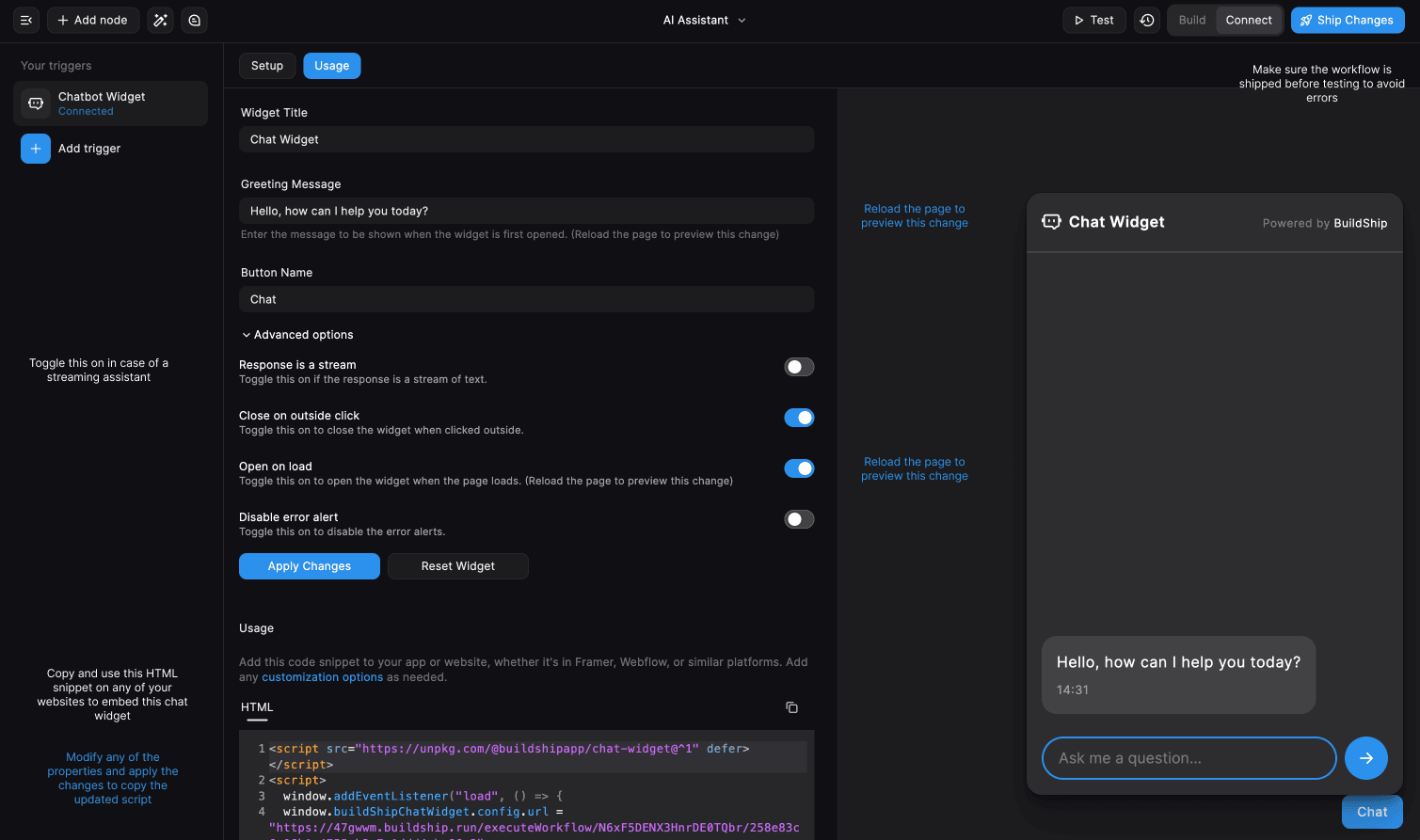
Task: Focus the Greeting Message input field
Action: (x=527, y=211)
